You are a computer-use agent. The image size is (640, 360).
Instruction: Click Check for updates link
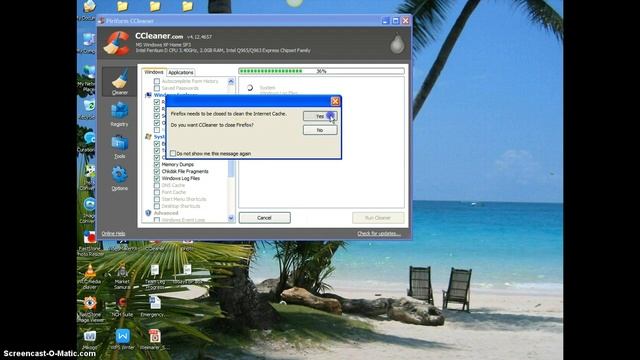pos(379,233)
